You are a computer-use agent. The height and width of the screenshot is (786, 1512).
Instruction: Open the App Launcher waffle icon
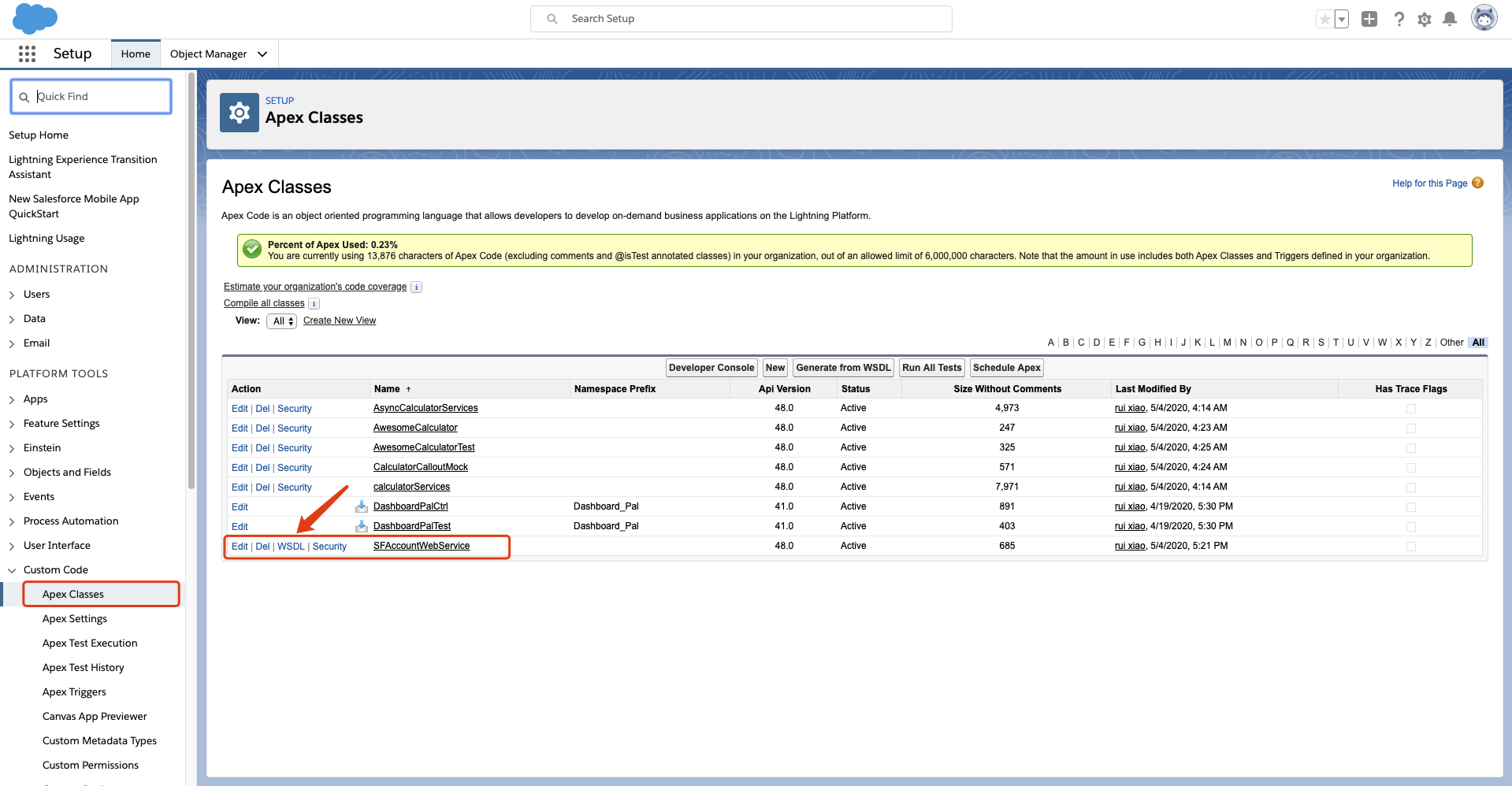click(x=26, y=54)
